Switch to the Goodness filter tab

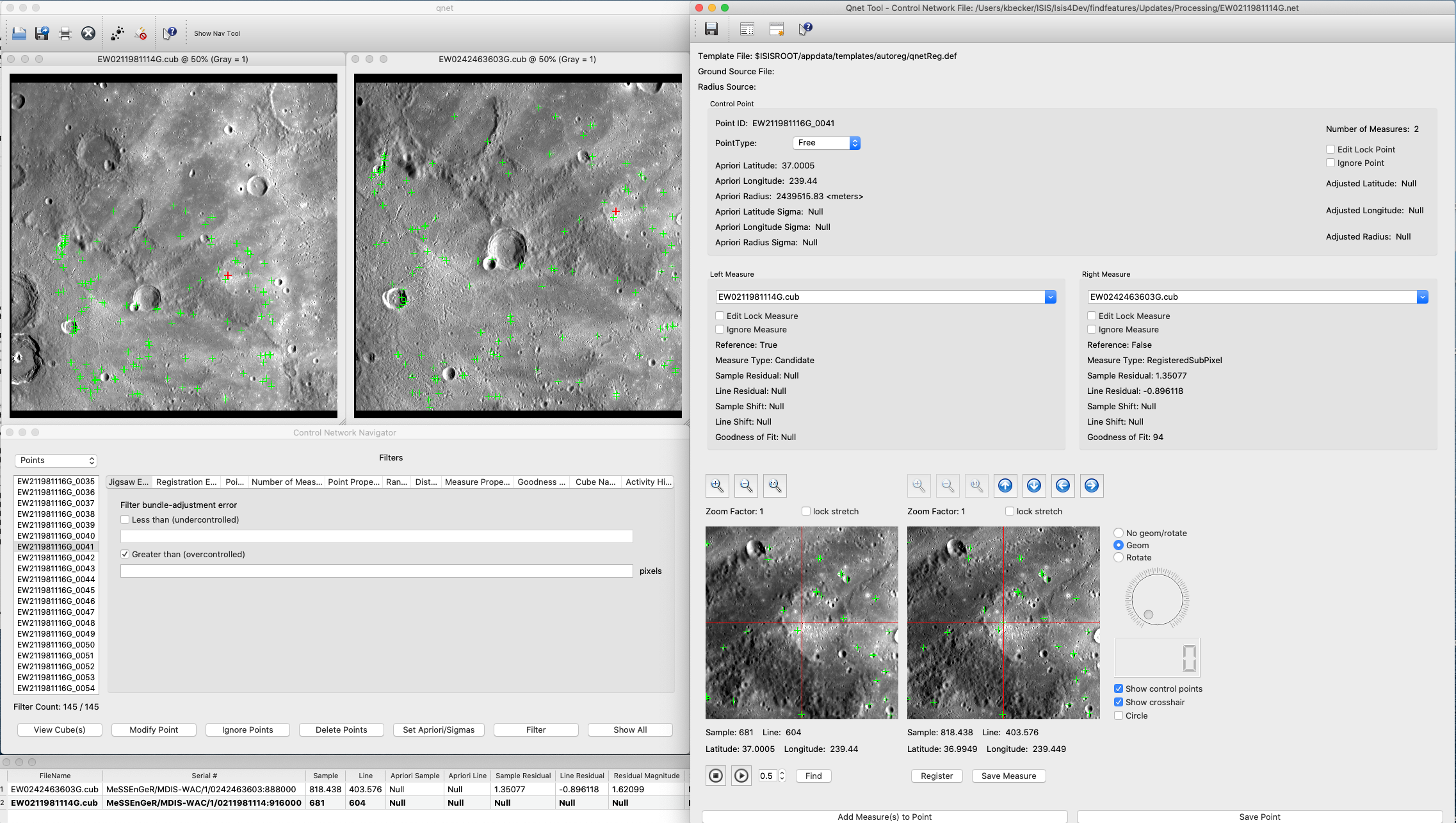(x=540, y=482)
